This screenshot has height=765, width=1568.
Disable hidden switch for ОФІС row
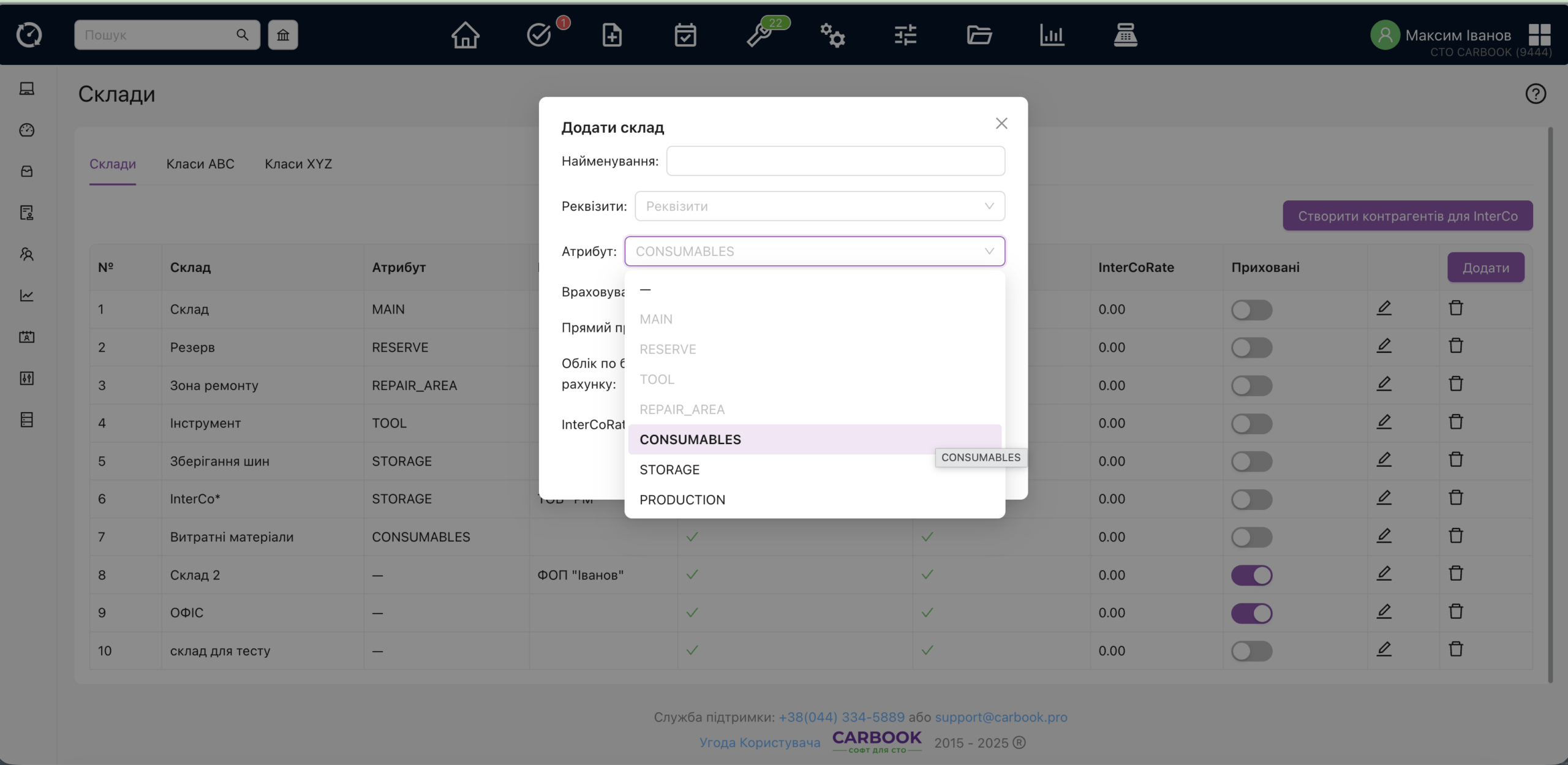point(1251,613)
